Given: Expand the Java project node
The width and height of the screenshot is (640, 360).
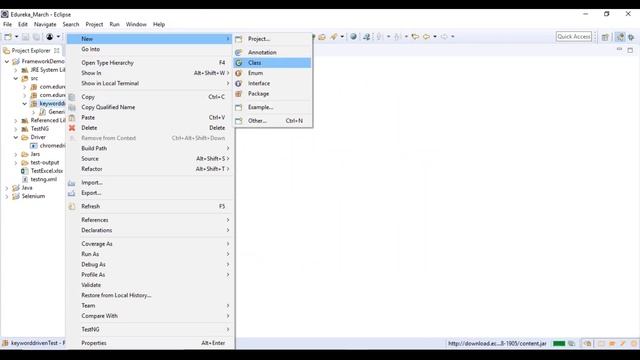Looking at the screenshot, I should click(x=7, y=188).
